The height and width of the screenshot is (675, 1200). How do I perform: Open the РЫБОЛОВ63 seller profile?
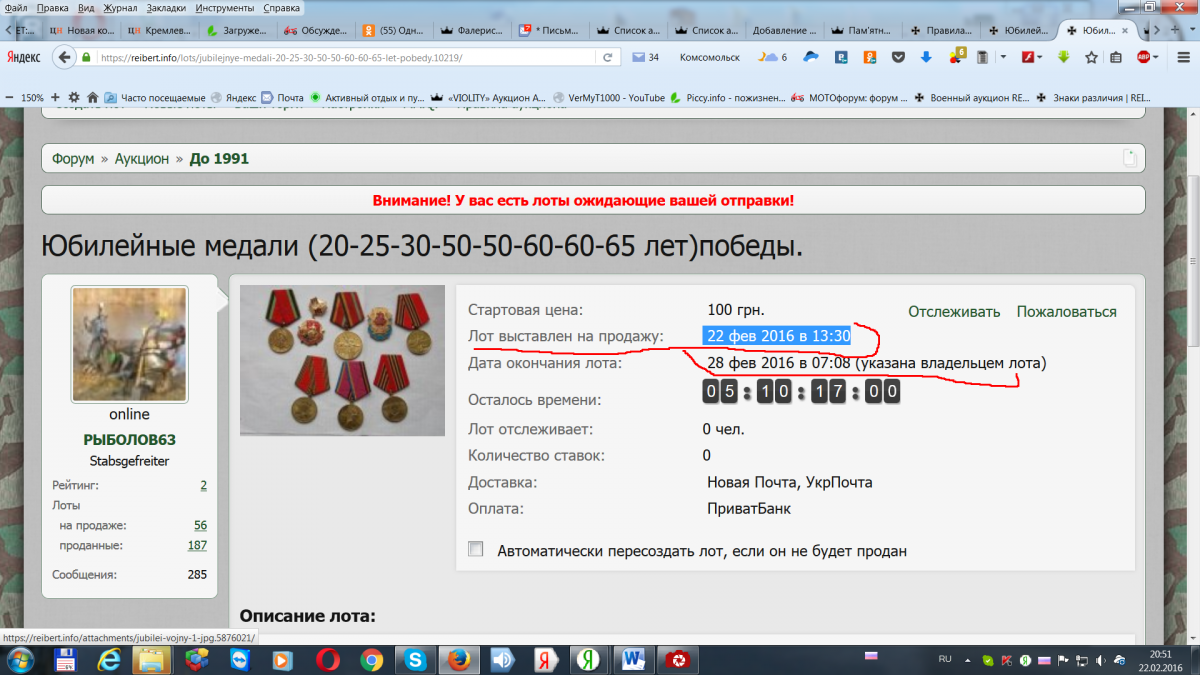129,439
